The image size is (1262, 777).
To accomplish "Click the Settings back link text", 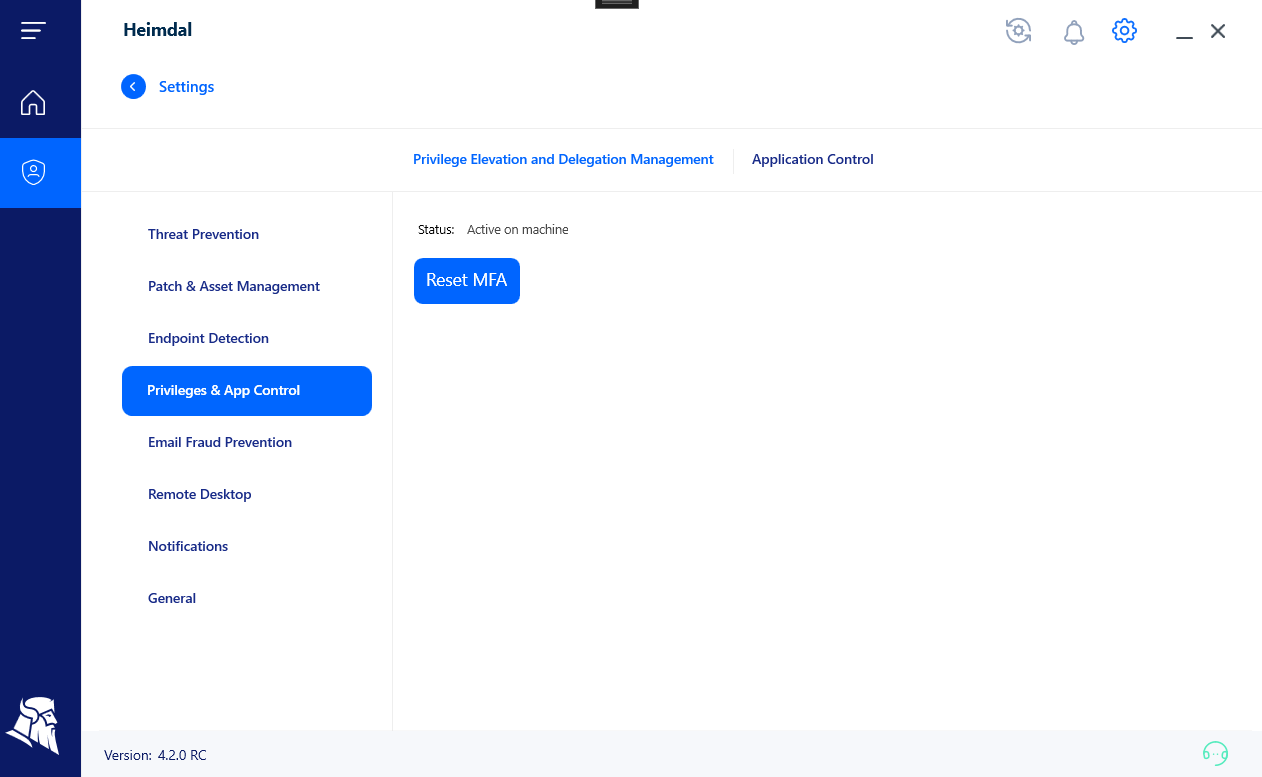I will pos(187,87).
